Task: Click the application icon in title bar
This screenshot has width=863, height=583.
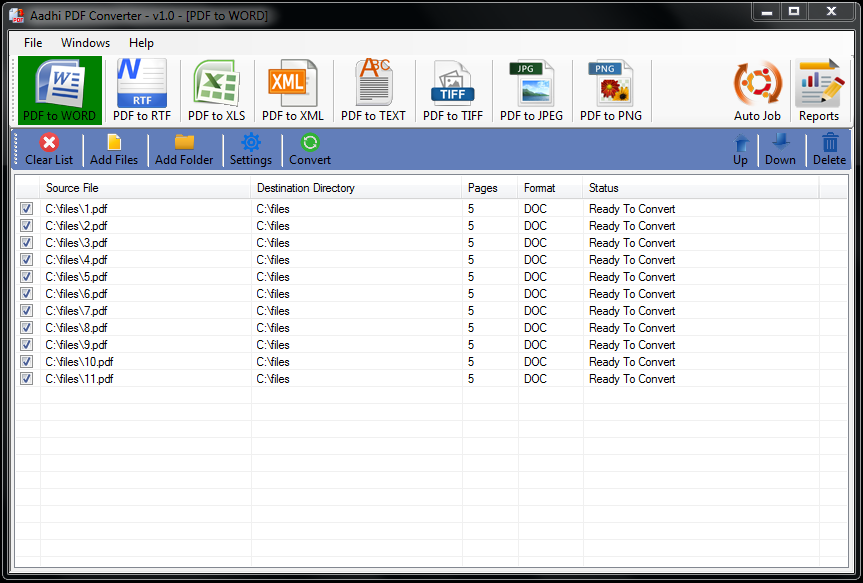Action: coord(17,15)
